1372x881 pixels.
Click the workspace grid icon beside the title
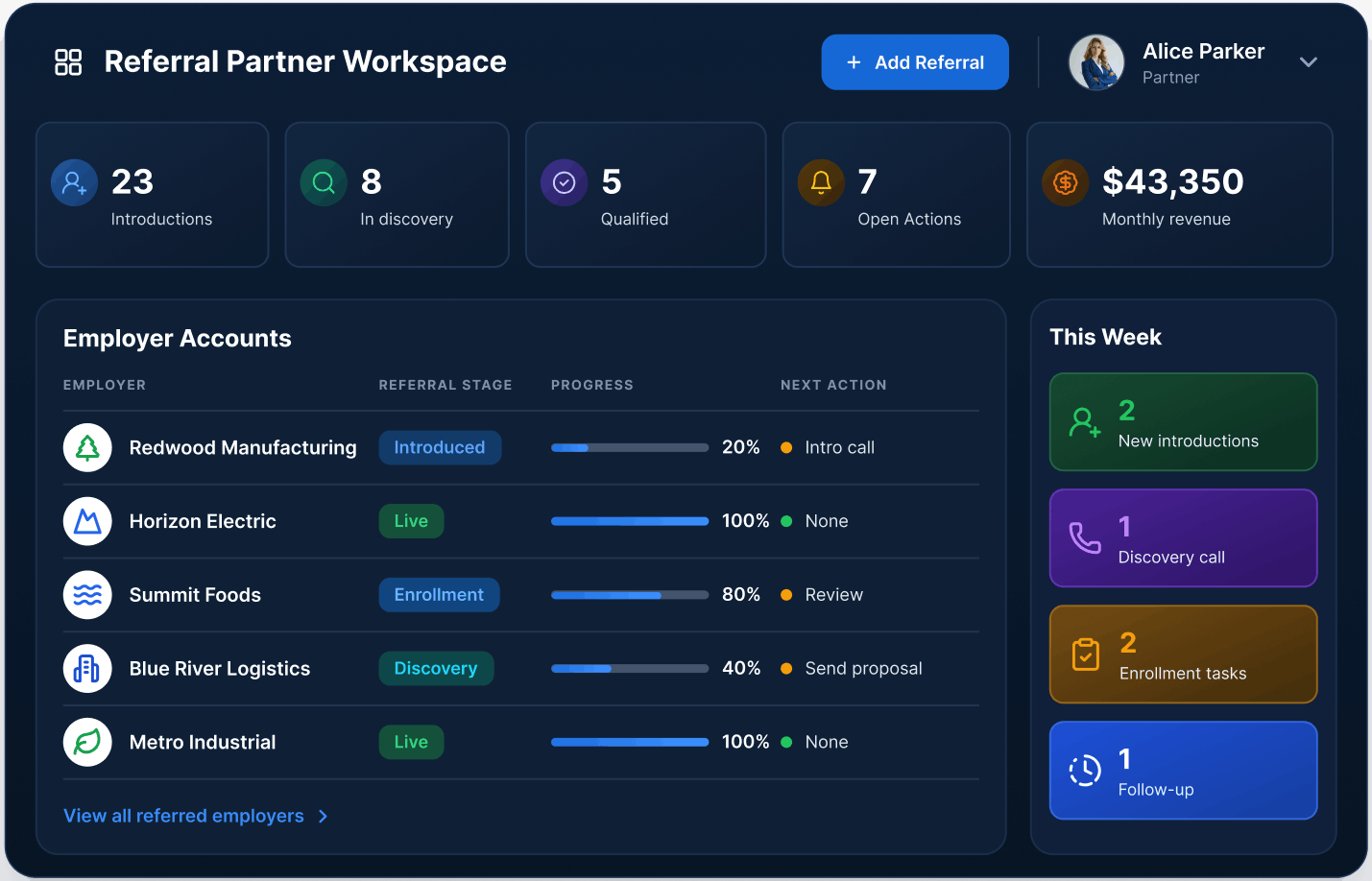coord(68,62)
